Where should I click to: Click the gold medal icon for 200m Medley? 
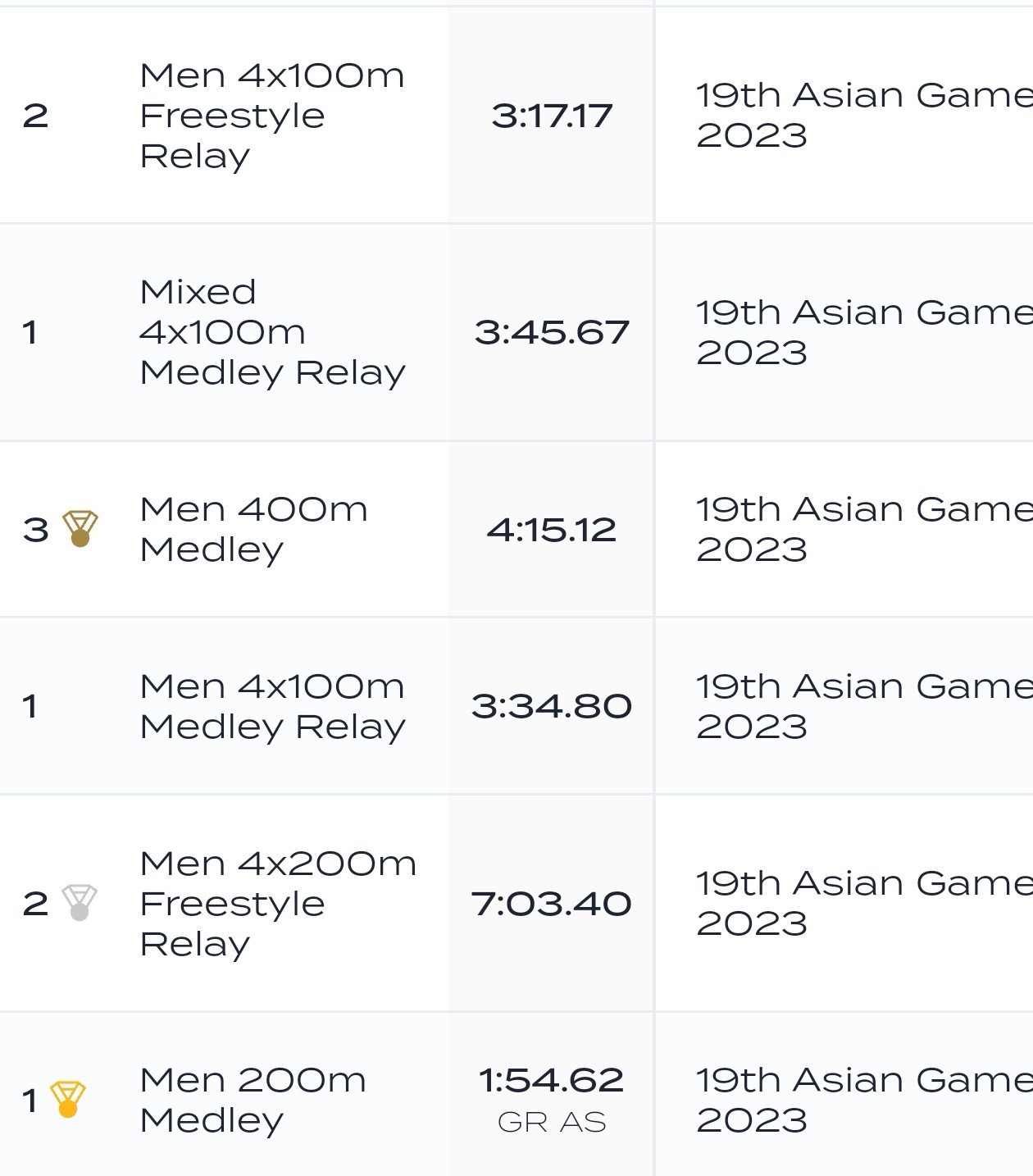pos(67,1100)
